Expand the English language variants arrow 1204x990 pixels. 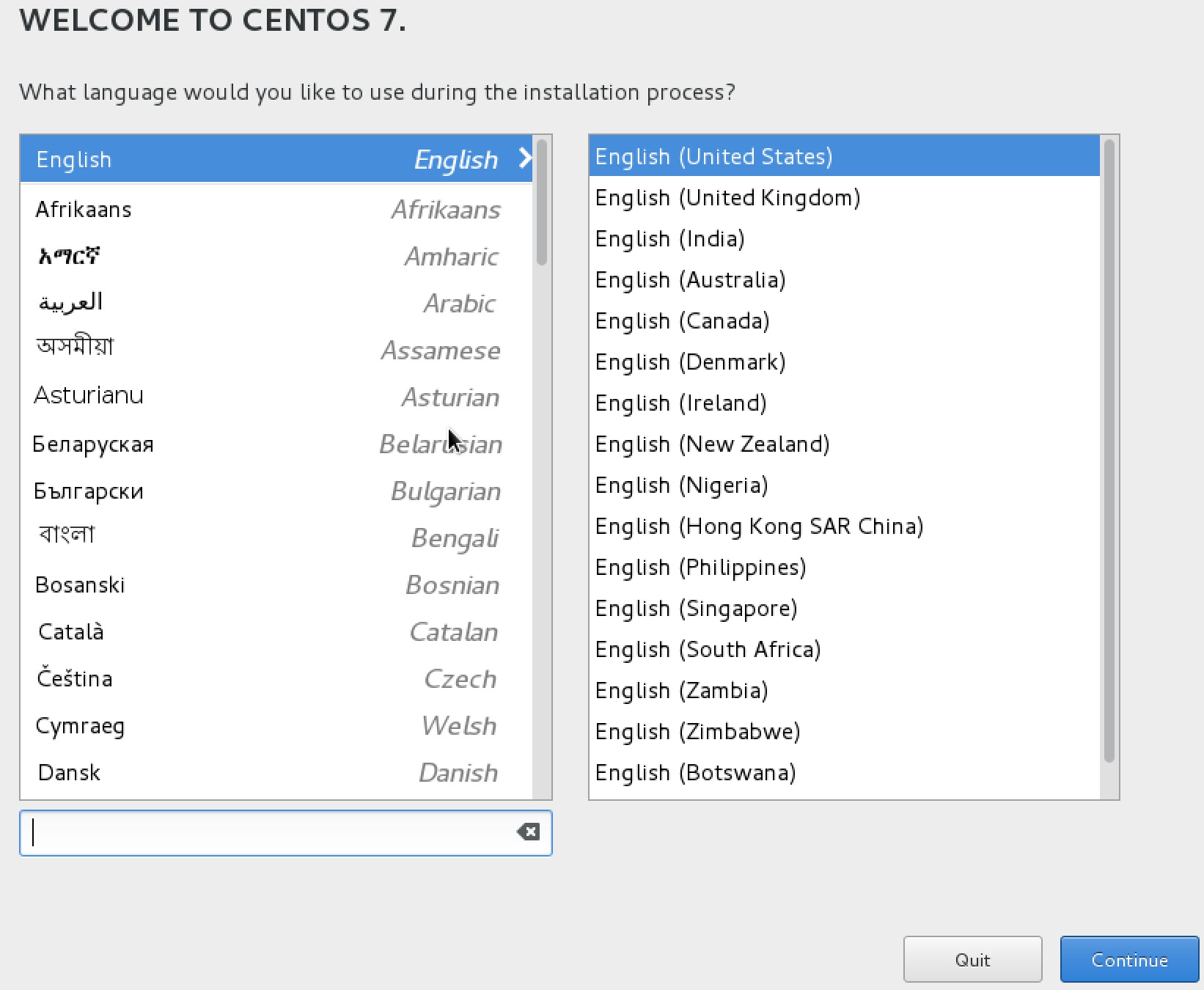pyautogui.click(x=524, y=158)
